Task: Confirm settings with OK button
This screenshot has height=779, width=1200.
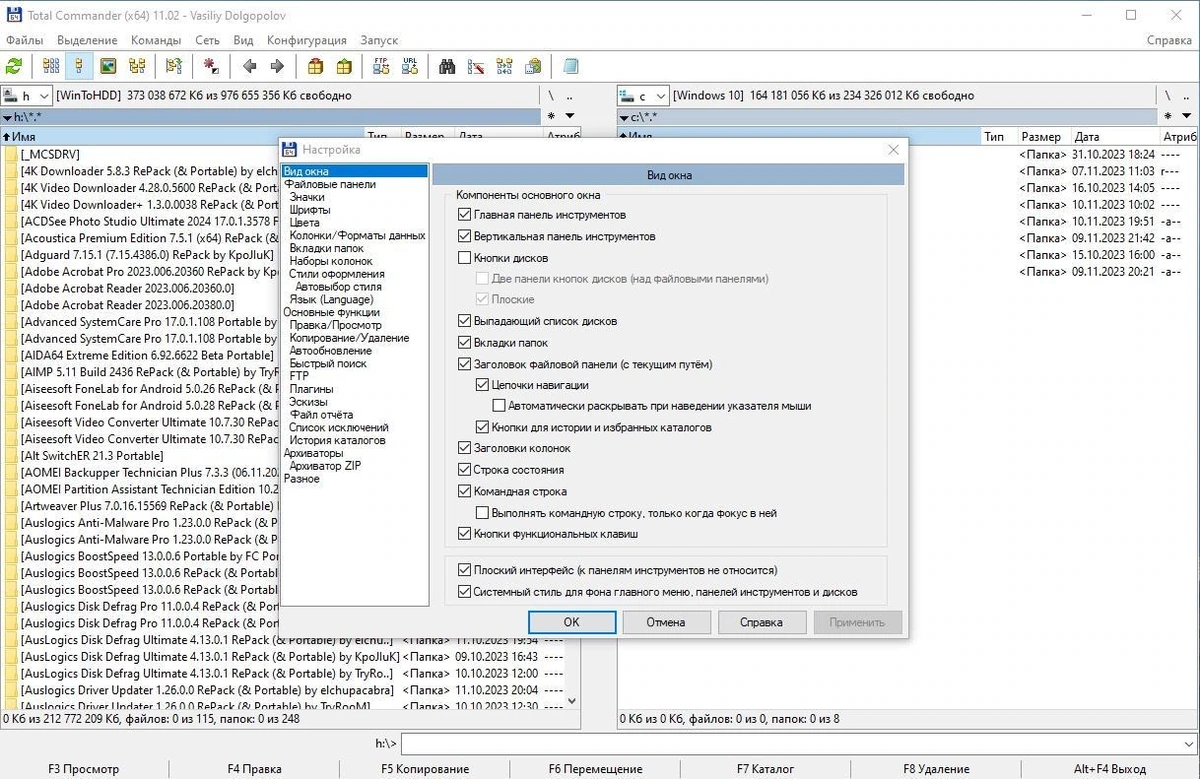Action: click(571, 622)
